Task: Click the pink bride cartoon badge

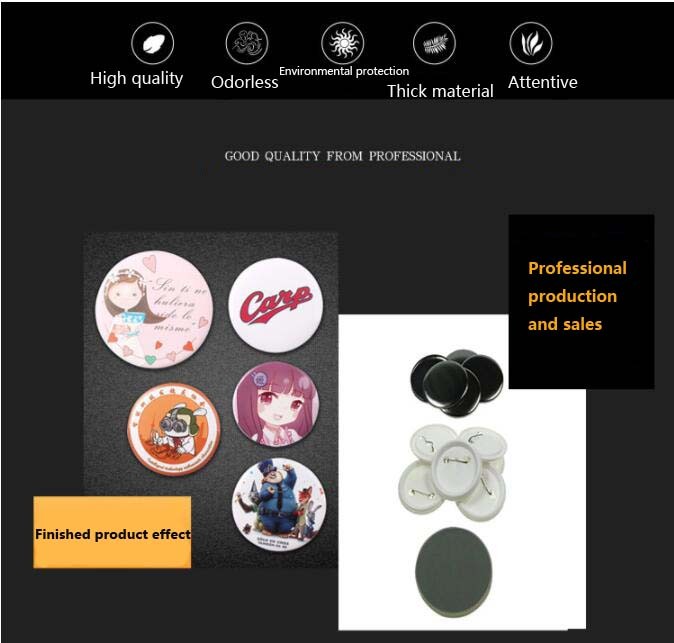Action: (x=154, y=309)
